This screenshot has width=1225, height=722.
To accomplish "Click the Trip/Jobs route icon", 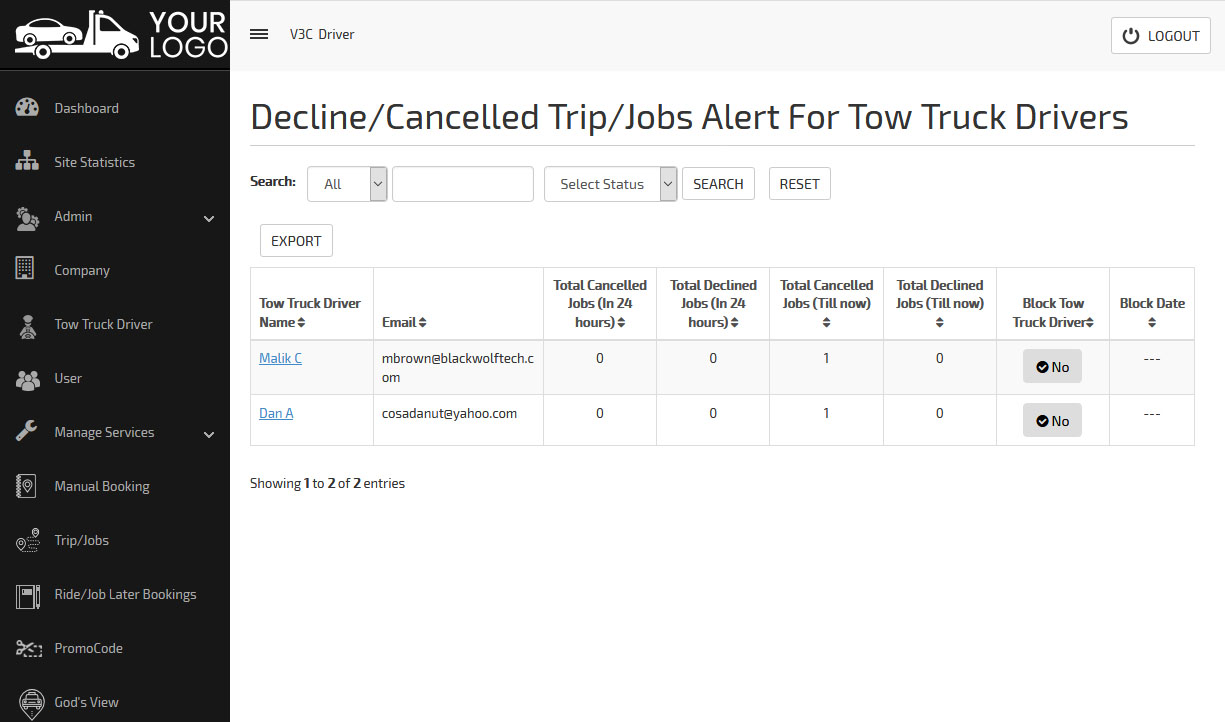I will coord(27,540).
